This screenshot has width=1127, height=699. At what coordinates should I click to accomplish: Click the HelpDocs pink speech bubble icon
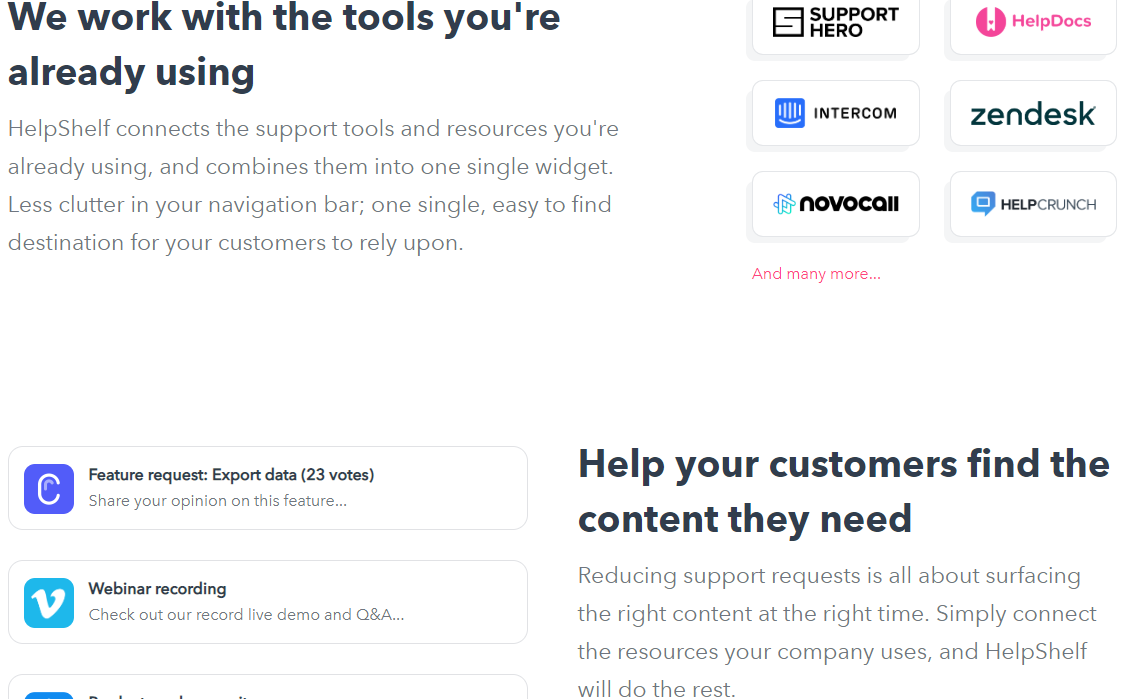[993, 21]
